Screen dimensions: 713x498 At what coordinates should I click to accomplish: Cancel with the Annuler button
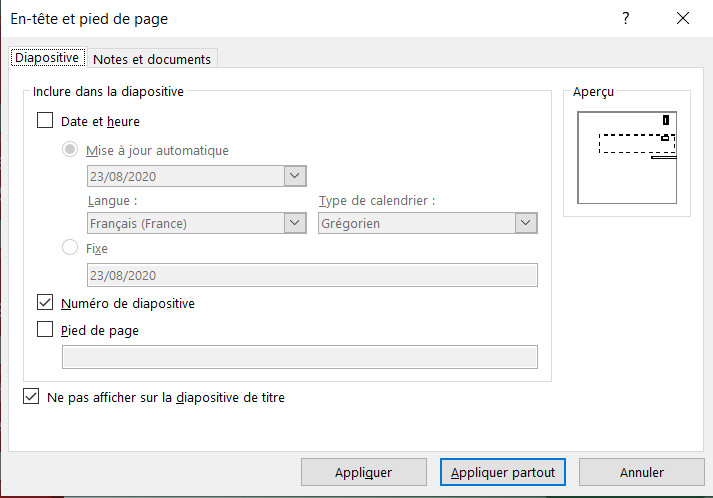pyautogui.click(x=642, y=472)
